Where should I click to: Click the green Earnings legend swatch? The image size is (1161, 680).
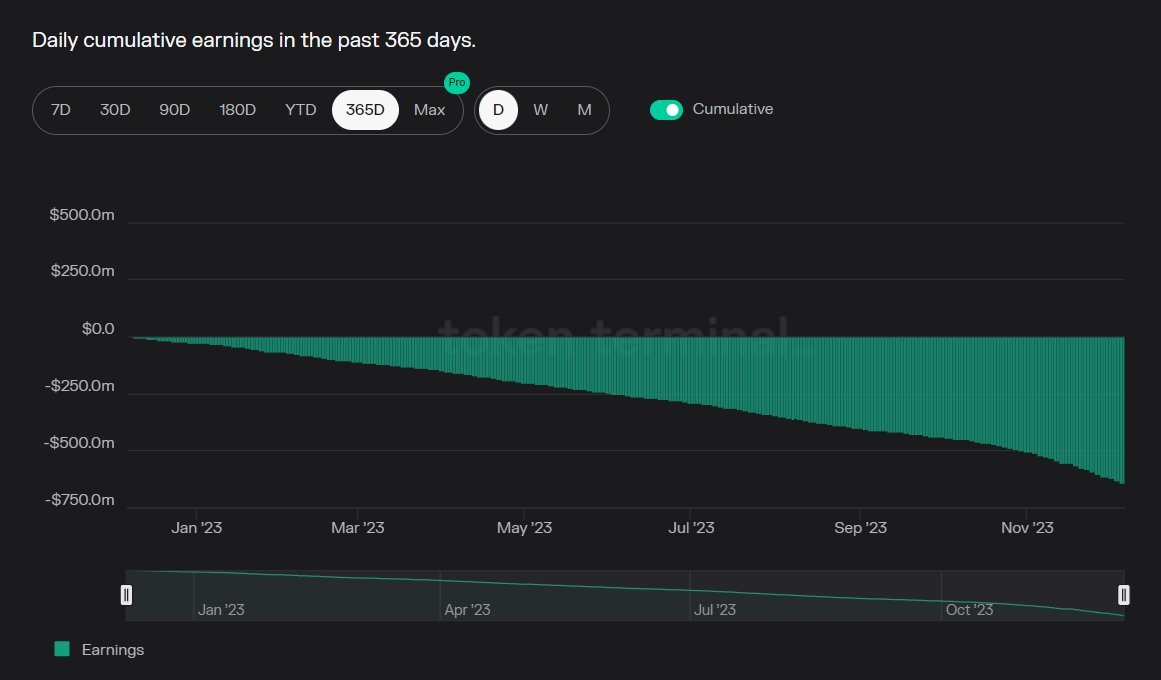pyautogui.click(x=62, y=650)
